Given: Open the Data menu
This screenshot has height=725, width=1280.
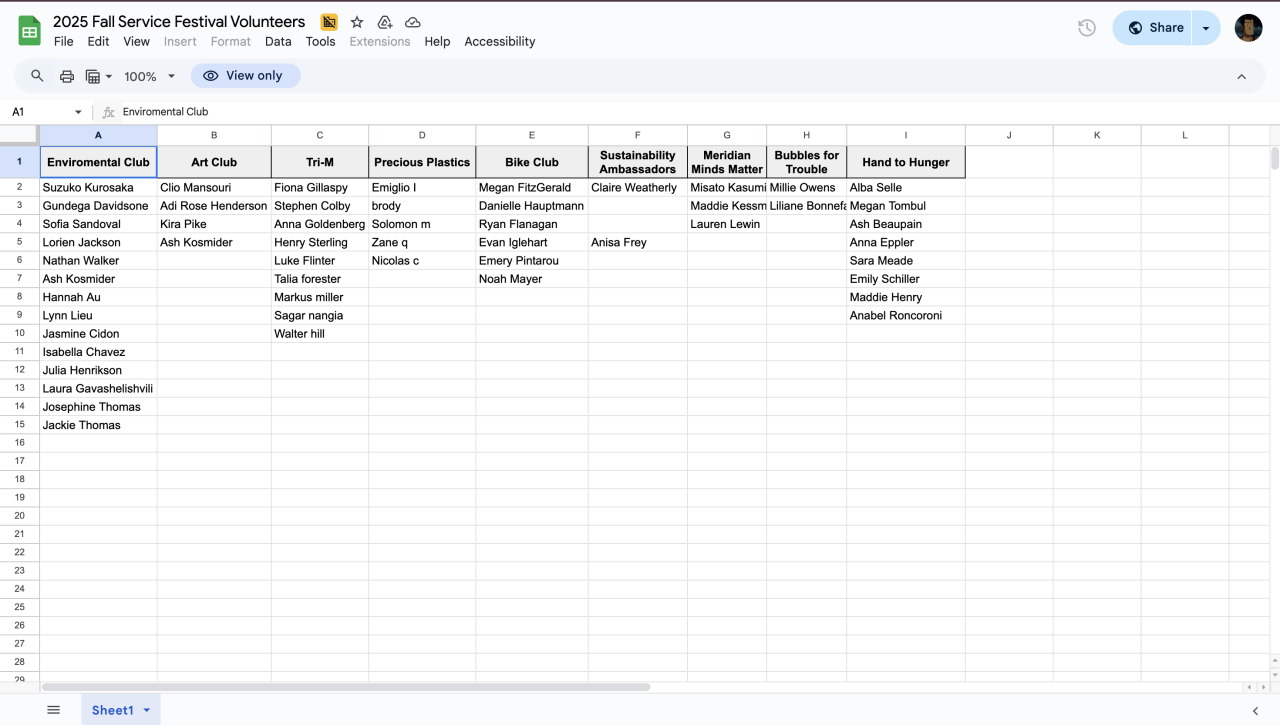Looking at the screenshot, I should pyautogui.click(x=278, y=42).
